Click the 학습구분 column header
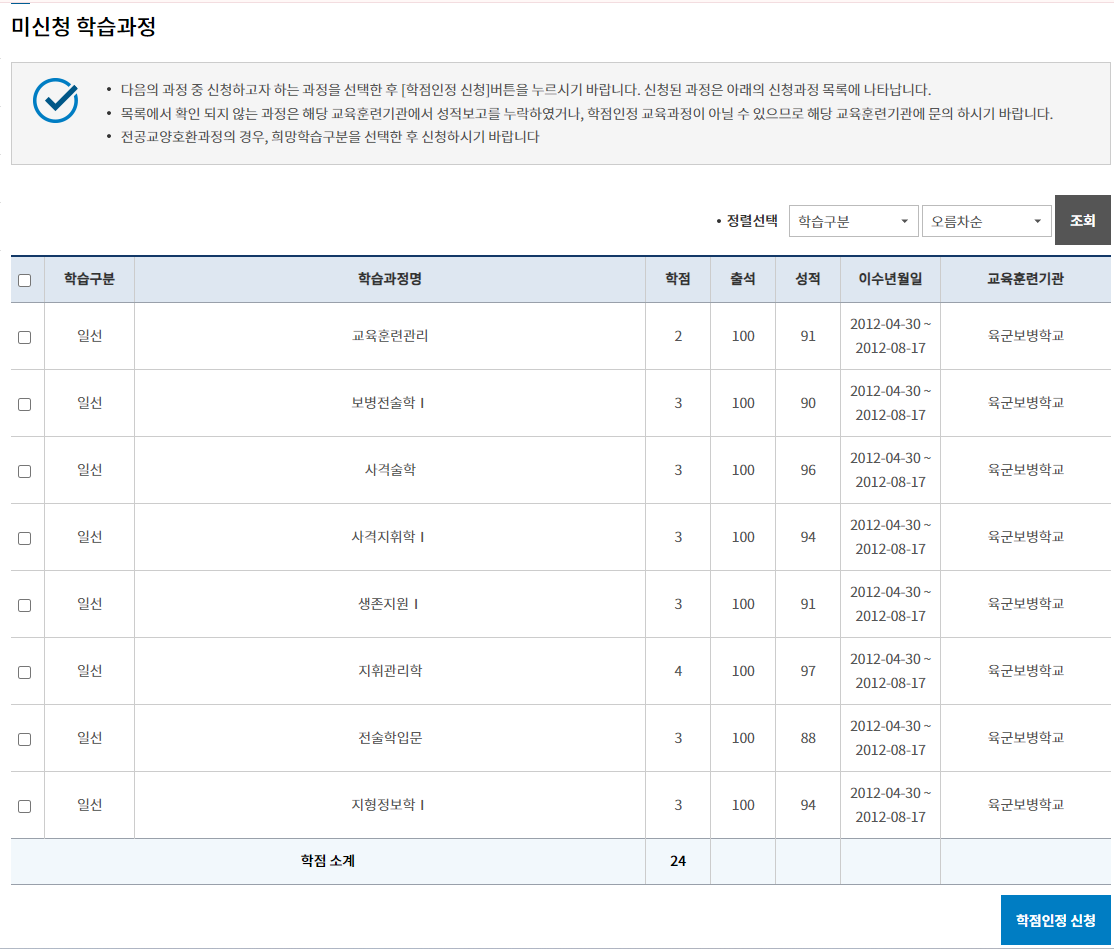The width and height of the screenshot is (1114, 949). [x=90, y=279]
